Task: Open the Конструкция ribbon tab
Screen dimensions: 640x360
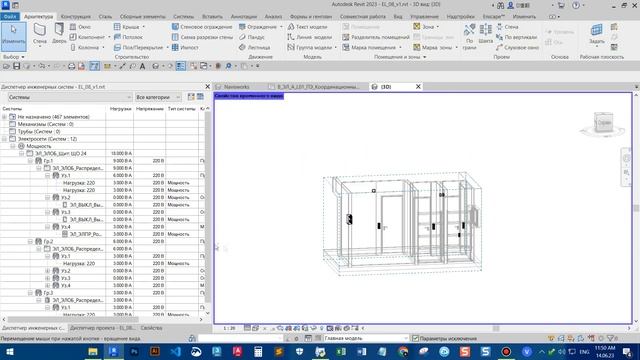Action: (x=76, y=17)
